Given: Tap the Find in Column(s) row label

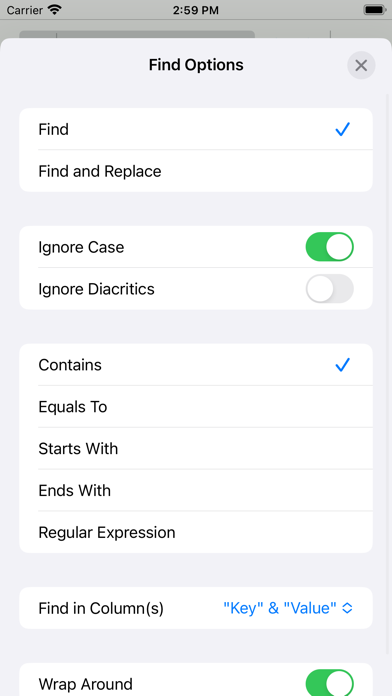Looking at the screenshot, I should coord(101,608).
